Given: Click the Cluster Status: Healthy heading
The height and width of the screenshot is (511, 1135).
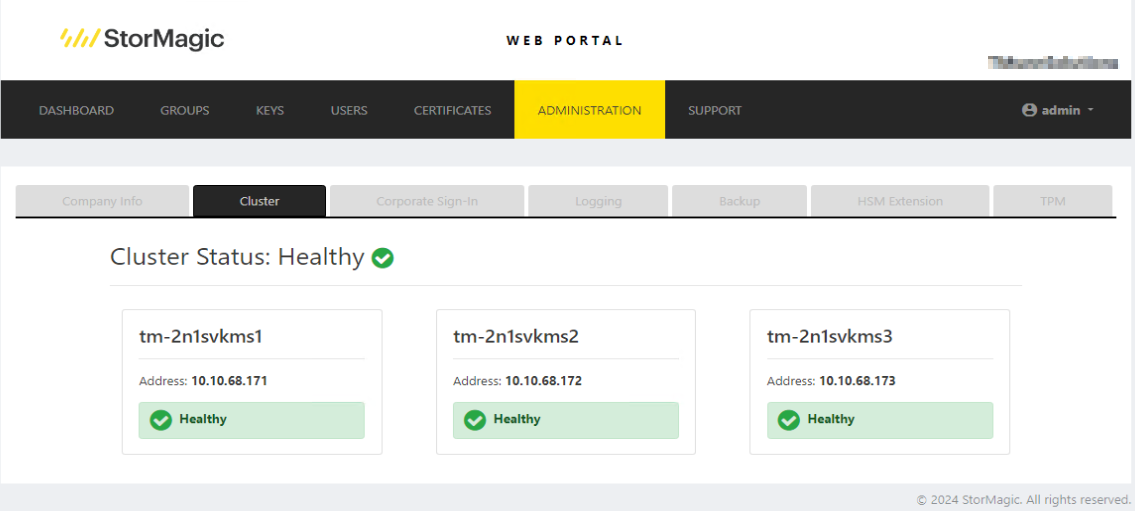Looking at the screenshot, I should point(237,257).
